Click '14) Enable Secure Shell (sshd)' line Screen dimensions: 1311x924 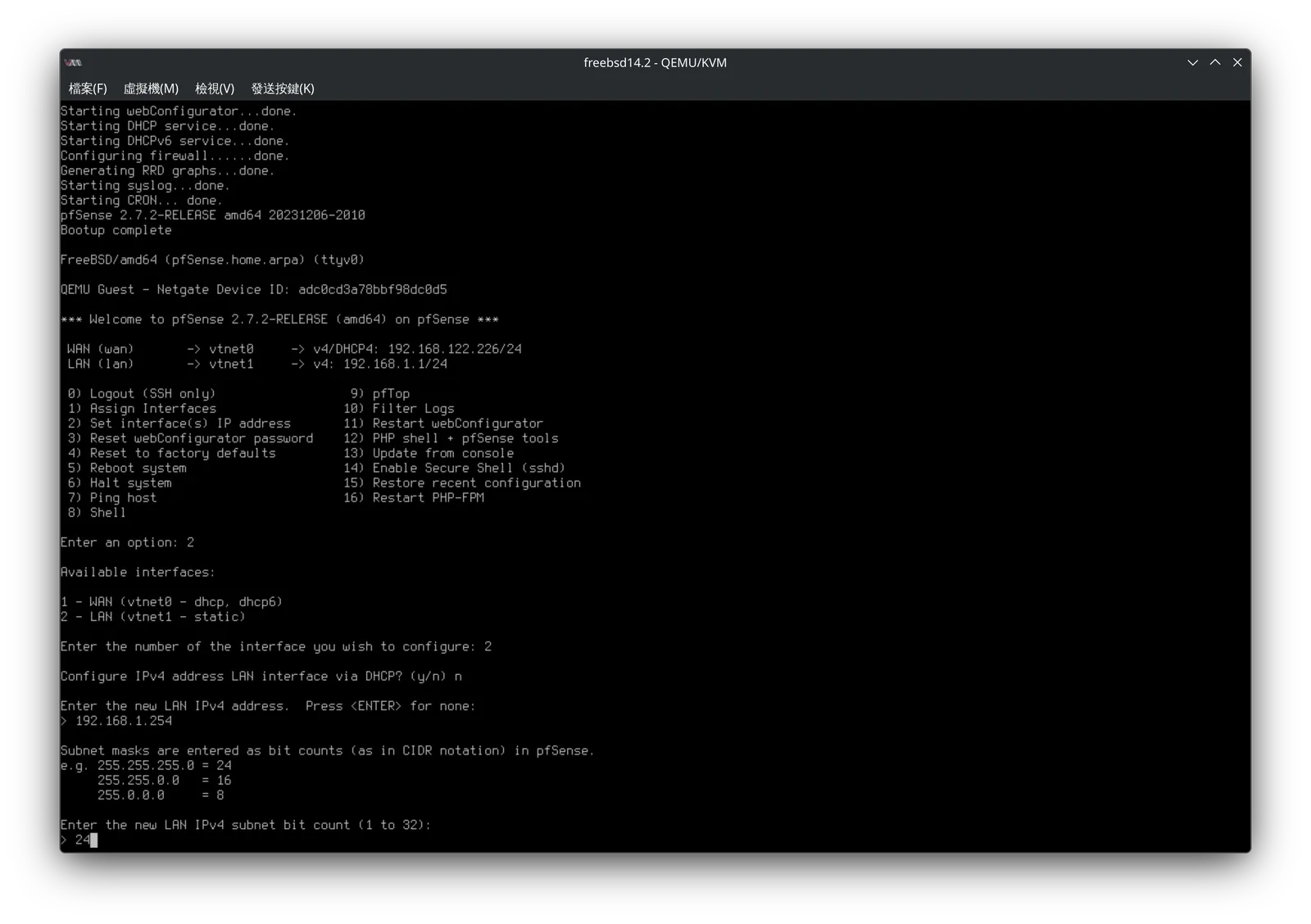tap(455, 468)
